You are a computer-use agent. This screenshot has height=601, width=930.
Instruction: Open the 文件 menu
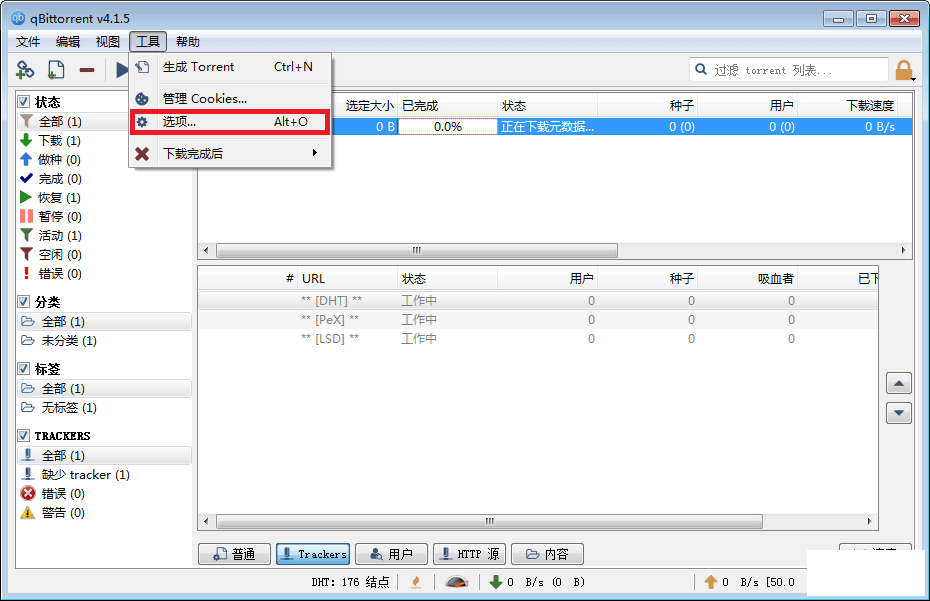click(x=28, y=42)
